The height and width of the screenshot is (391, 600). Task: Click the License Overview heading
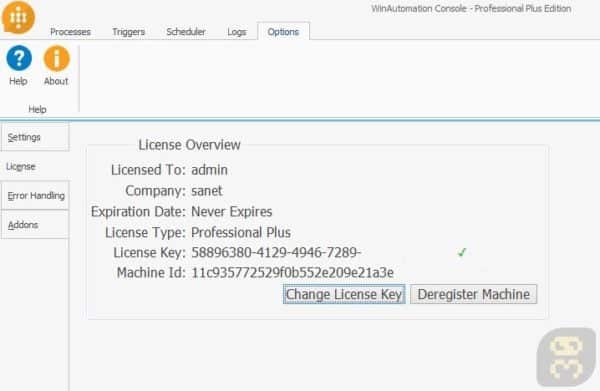click(189, 145)
